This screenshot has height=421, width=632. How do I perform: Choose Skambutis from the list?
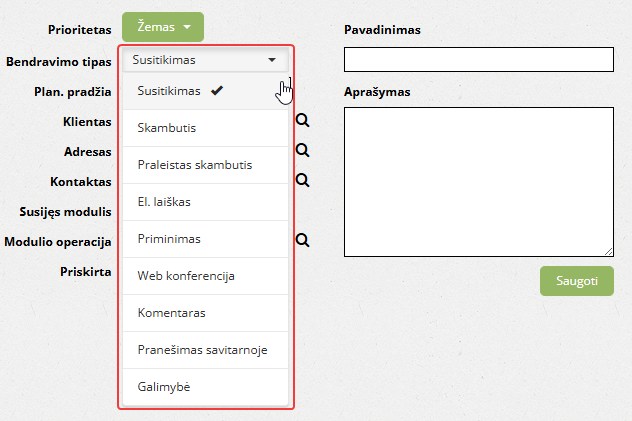pyautogui.click(x=206, y=128)
